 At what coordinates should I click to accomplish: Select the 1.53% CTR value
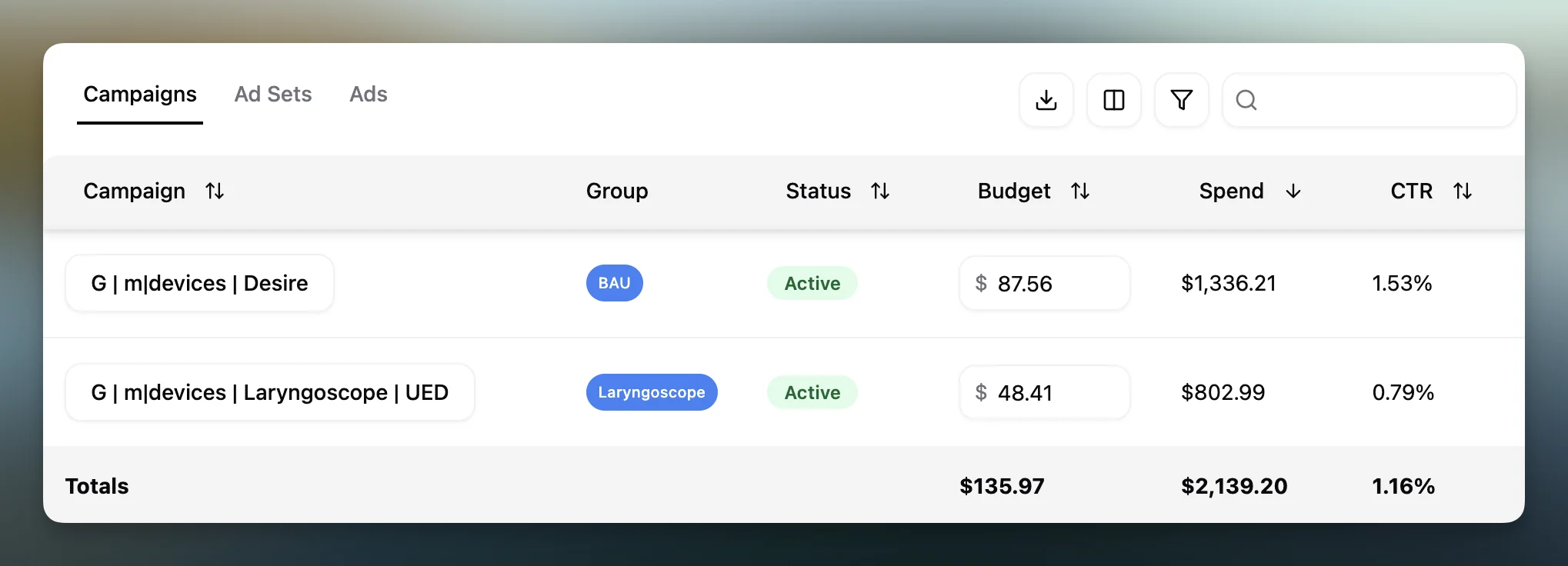tap(1402, 283)
